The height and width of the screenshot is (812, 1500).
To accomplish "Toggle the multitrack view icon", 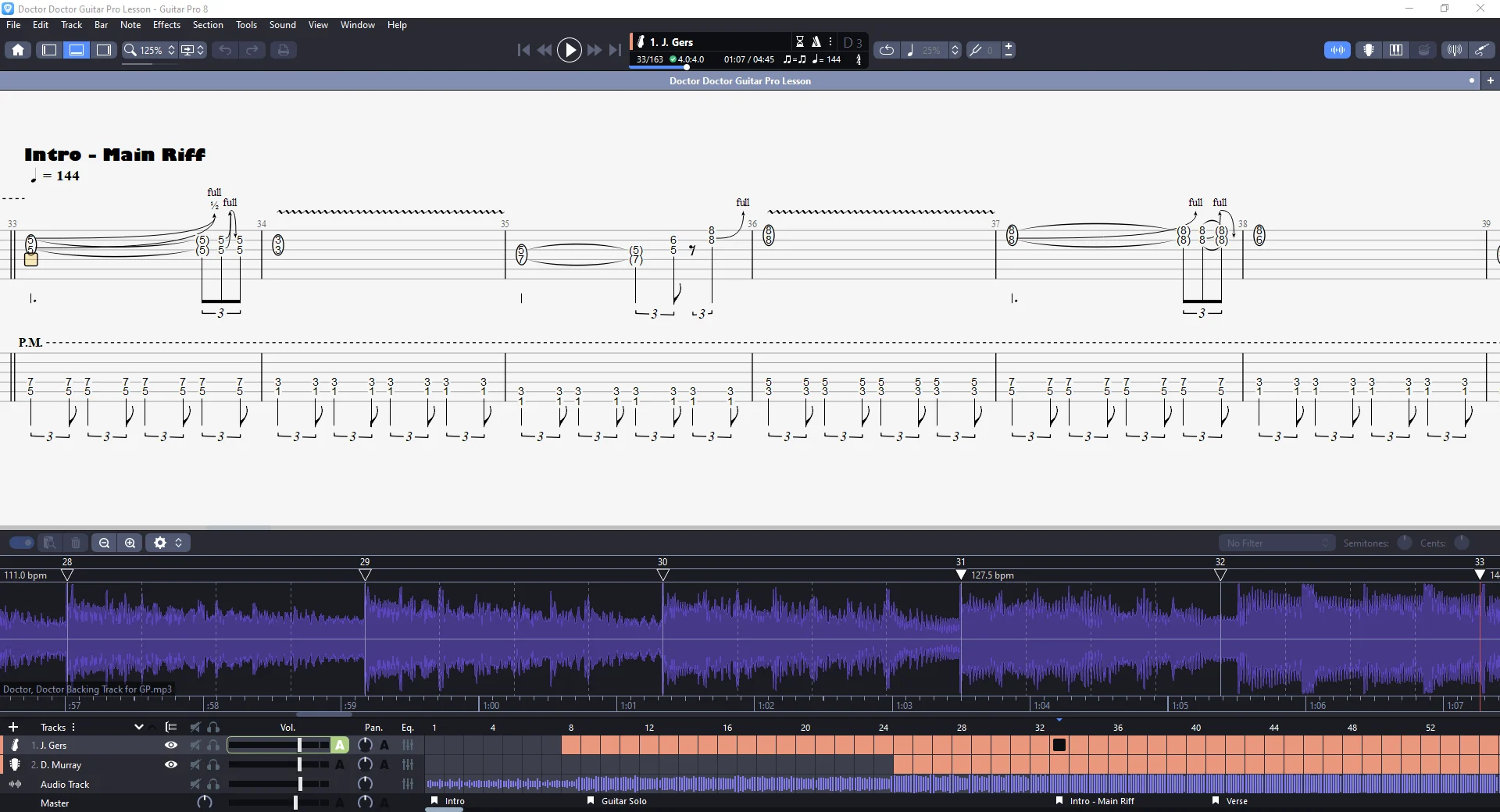I will (x=171, y=727).
